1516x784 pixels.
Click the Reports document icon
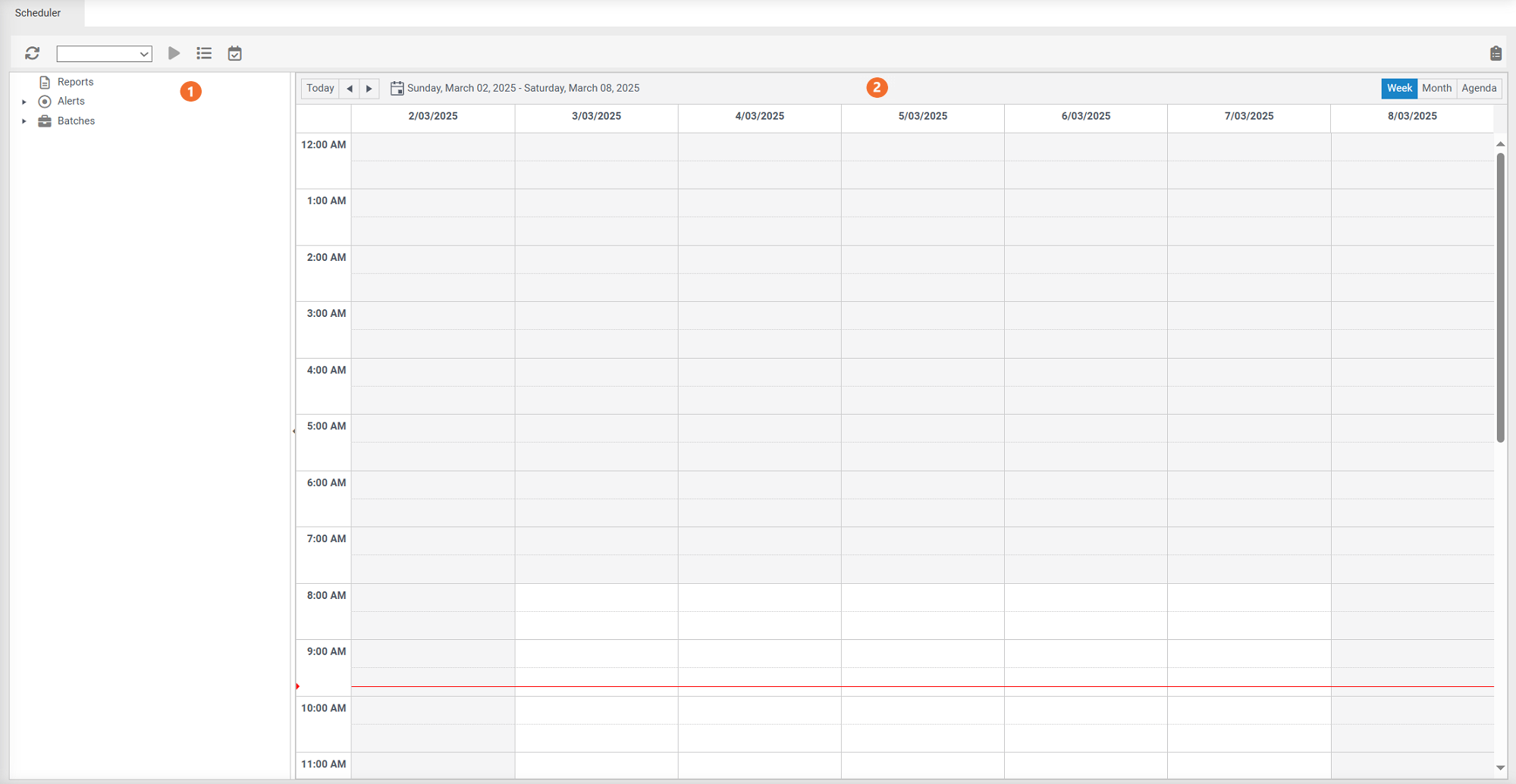pyautogui.click(x=46, y=82)
